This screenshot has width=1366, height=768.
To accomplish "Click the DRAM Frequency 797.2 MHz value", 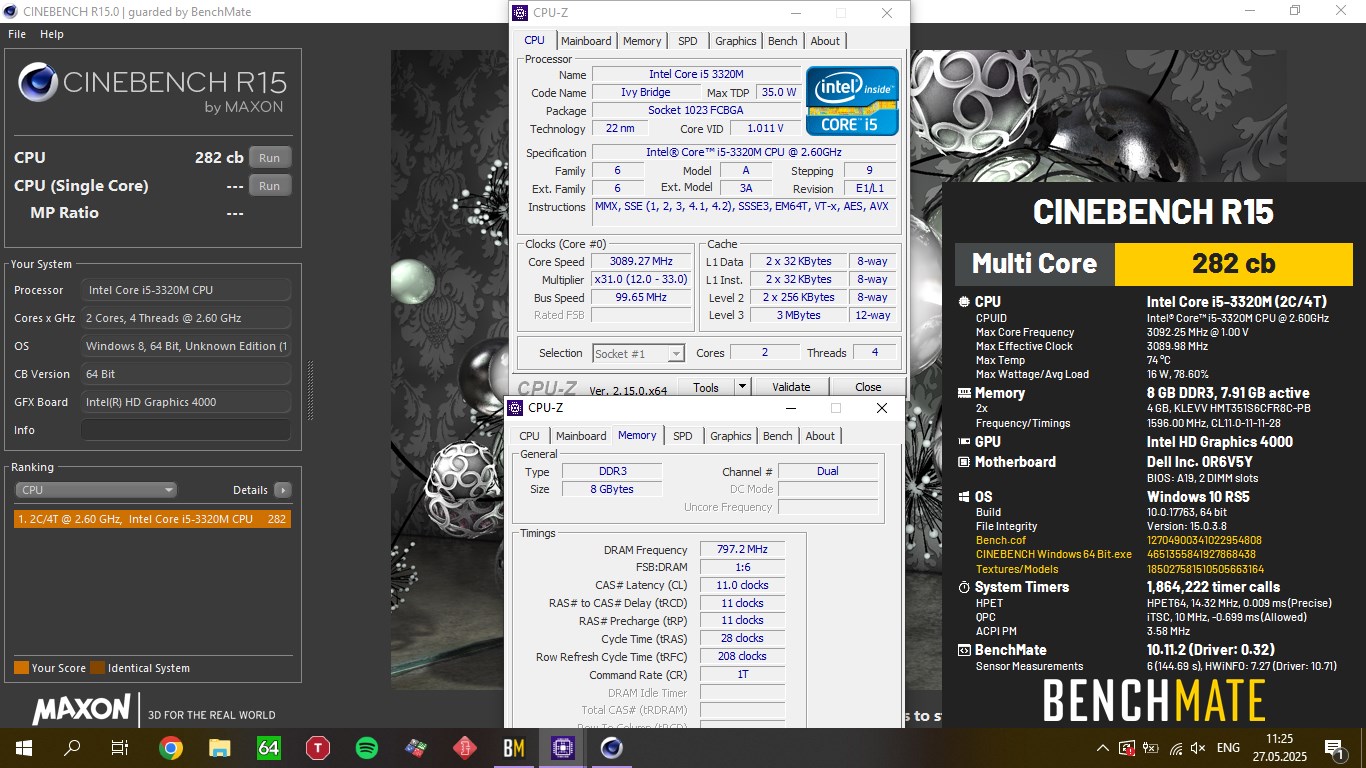I will tap(742, 550).
